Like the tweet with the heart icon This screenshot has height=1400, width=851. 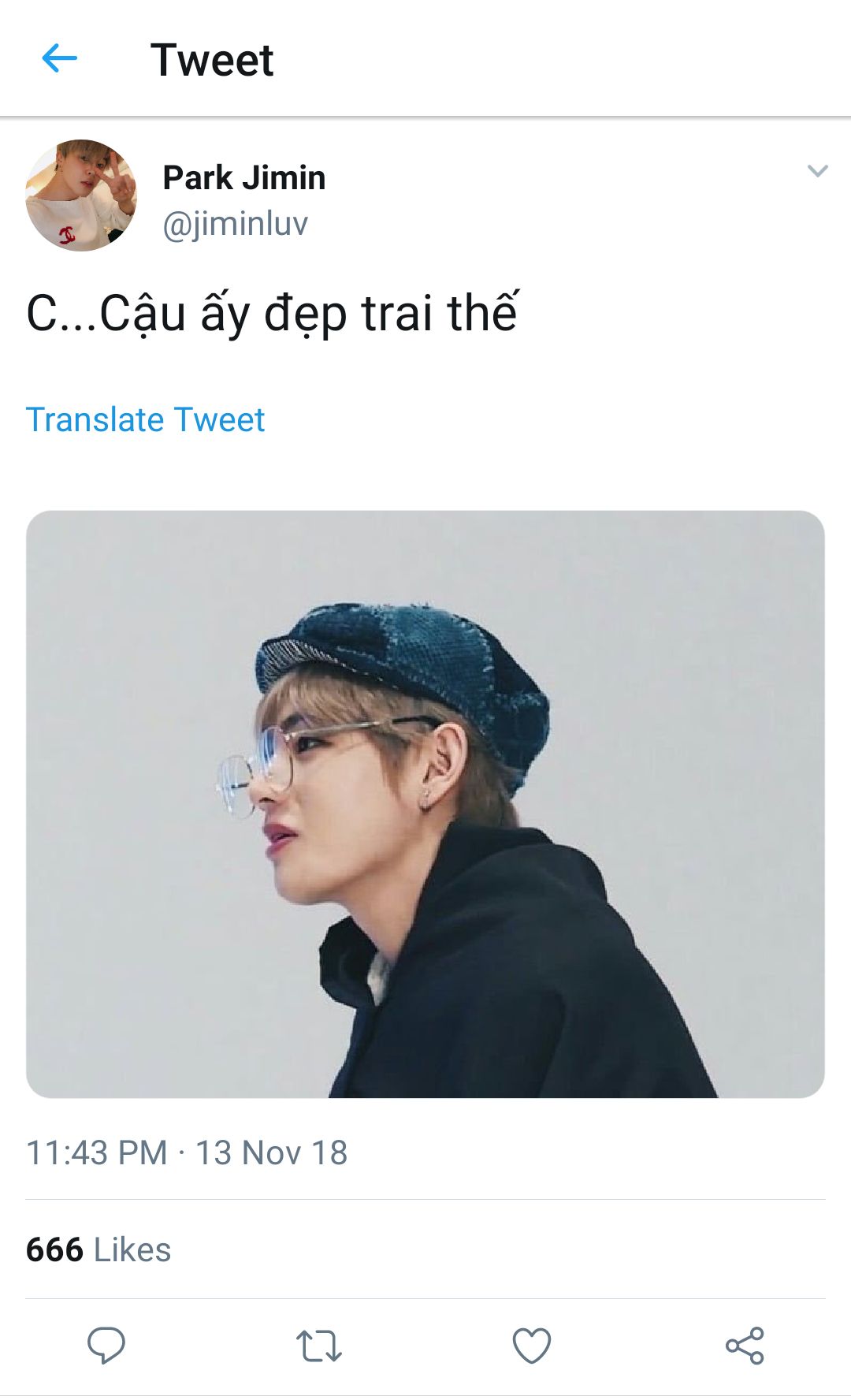pyautogui.click(x=532, y=1345)
